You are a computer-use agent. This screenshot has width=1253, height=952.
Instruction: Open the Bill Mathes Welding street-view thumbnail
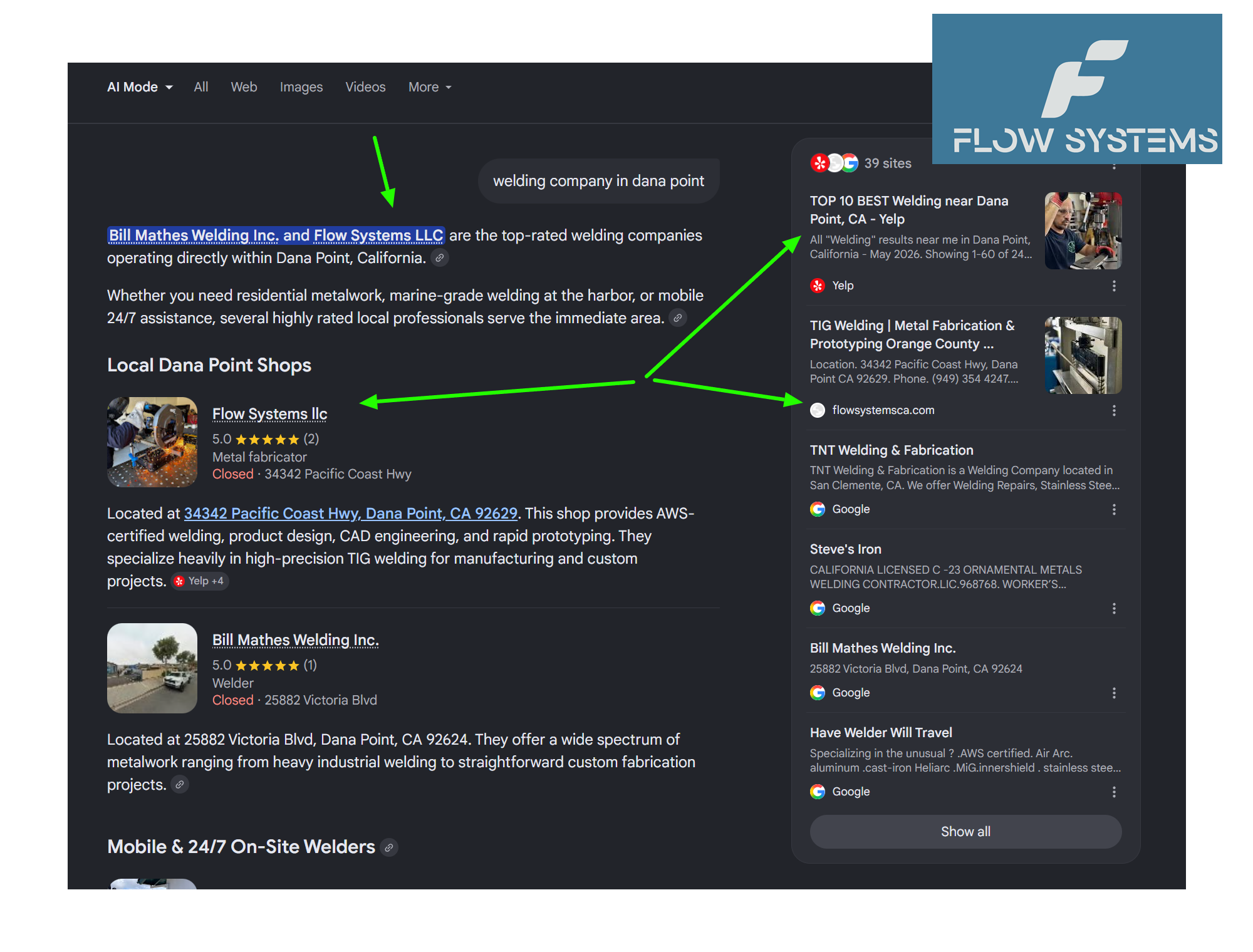coord(152,668)
